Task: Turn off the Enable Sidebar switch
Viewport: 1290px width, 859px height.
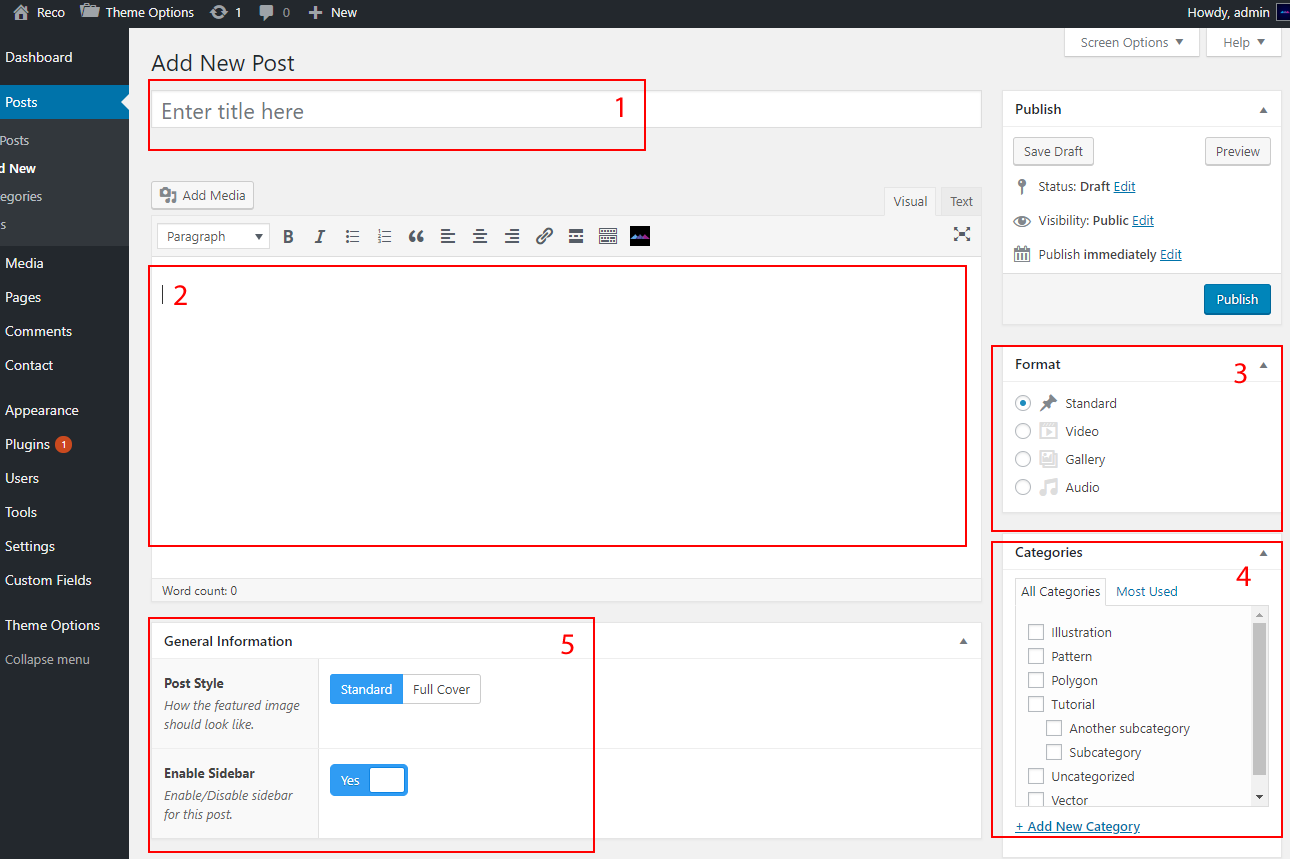Action: [x=368, y=780]
